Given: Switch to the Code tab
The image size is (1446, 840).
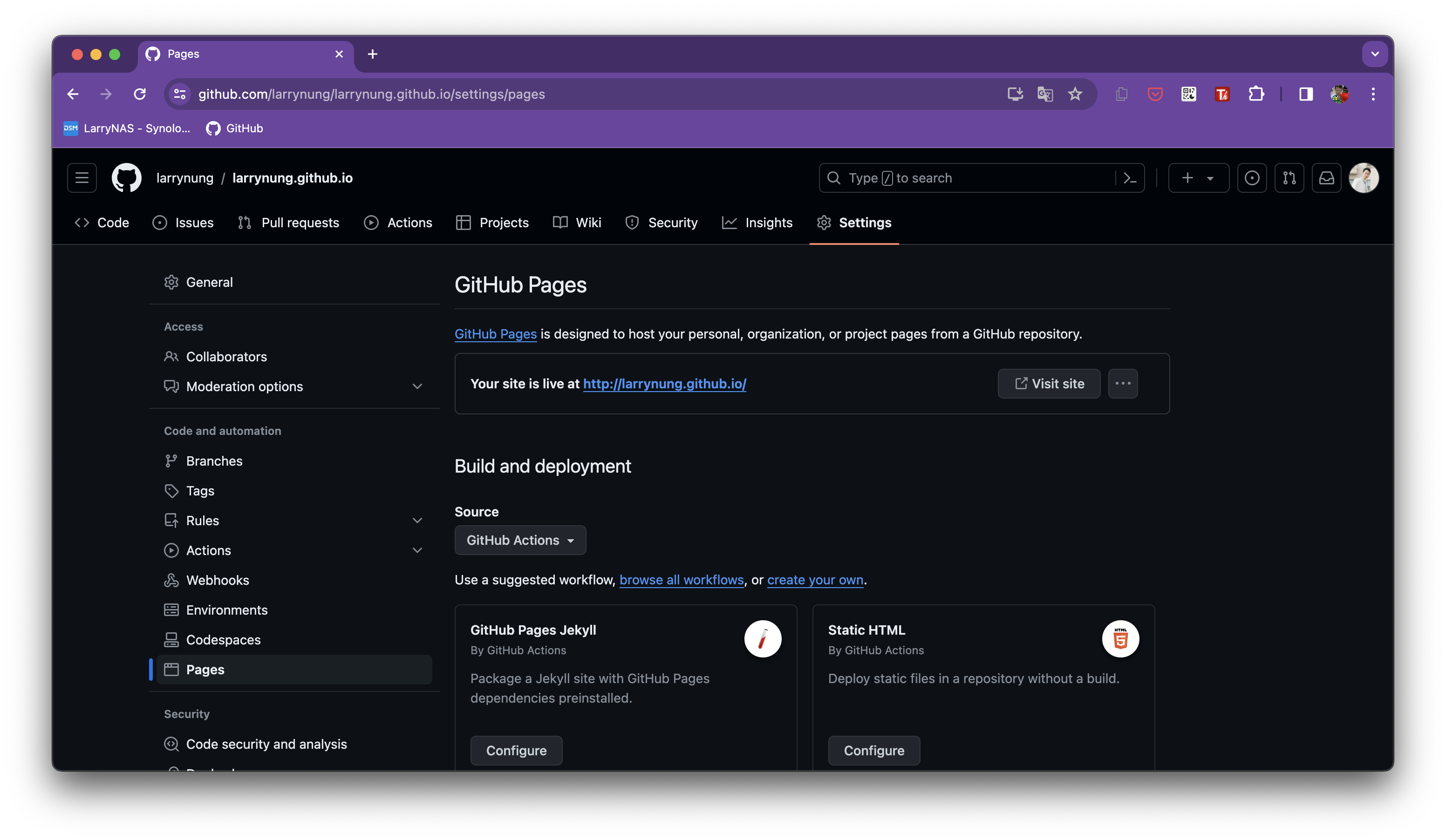Looking at the screenshot, I should click(102, 223).
